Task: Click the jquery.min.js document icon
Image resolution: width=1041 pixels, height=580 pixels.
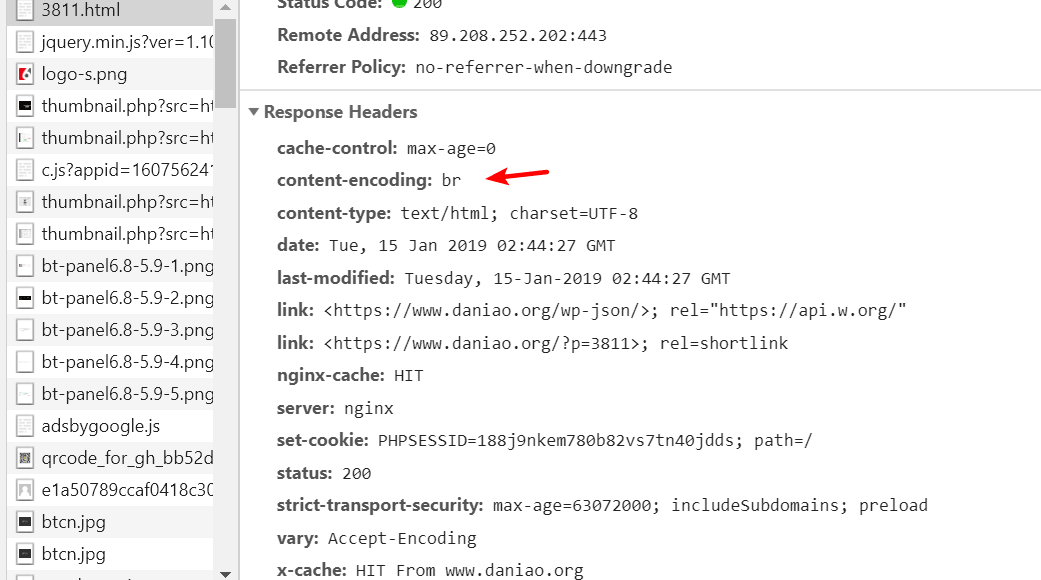Action: pos(25,42)
